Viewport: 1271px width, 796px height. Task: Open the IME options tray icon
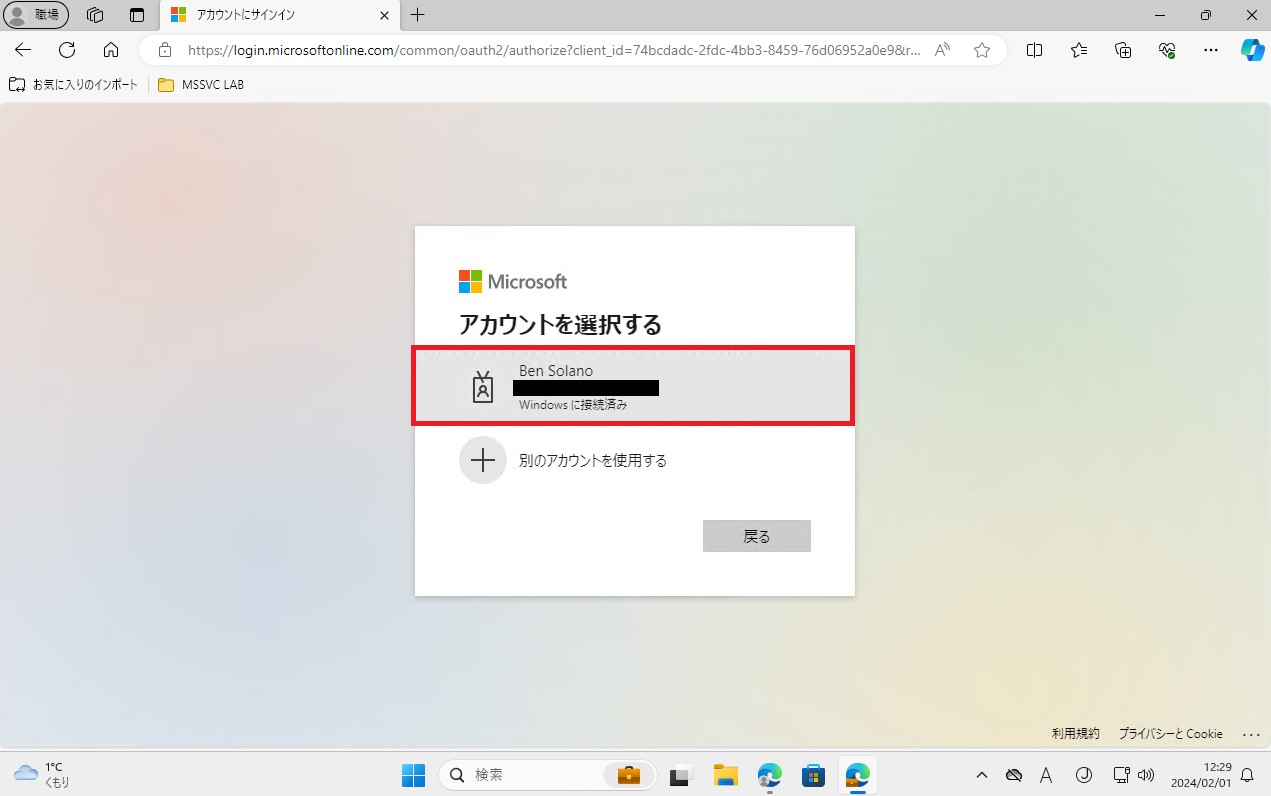(x=1083, y=774)
